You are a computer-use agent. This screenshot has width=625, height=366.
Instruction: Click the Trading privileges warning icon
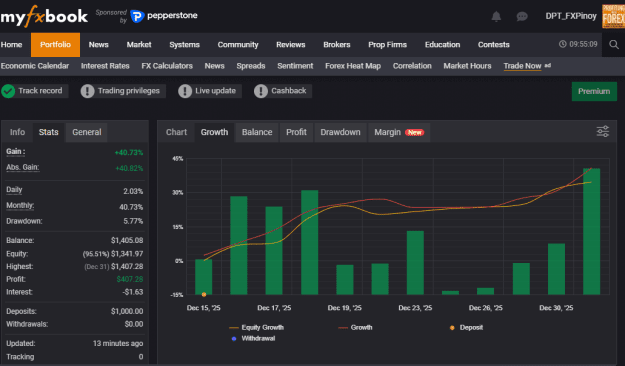(x=87, y=91)
